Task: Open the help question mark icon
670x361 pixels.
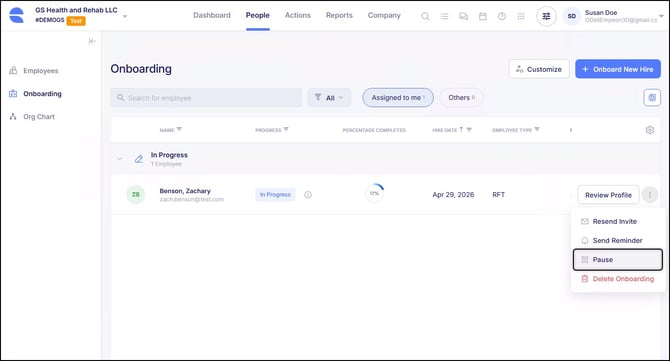Action: tap(502, 16)
